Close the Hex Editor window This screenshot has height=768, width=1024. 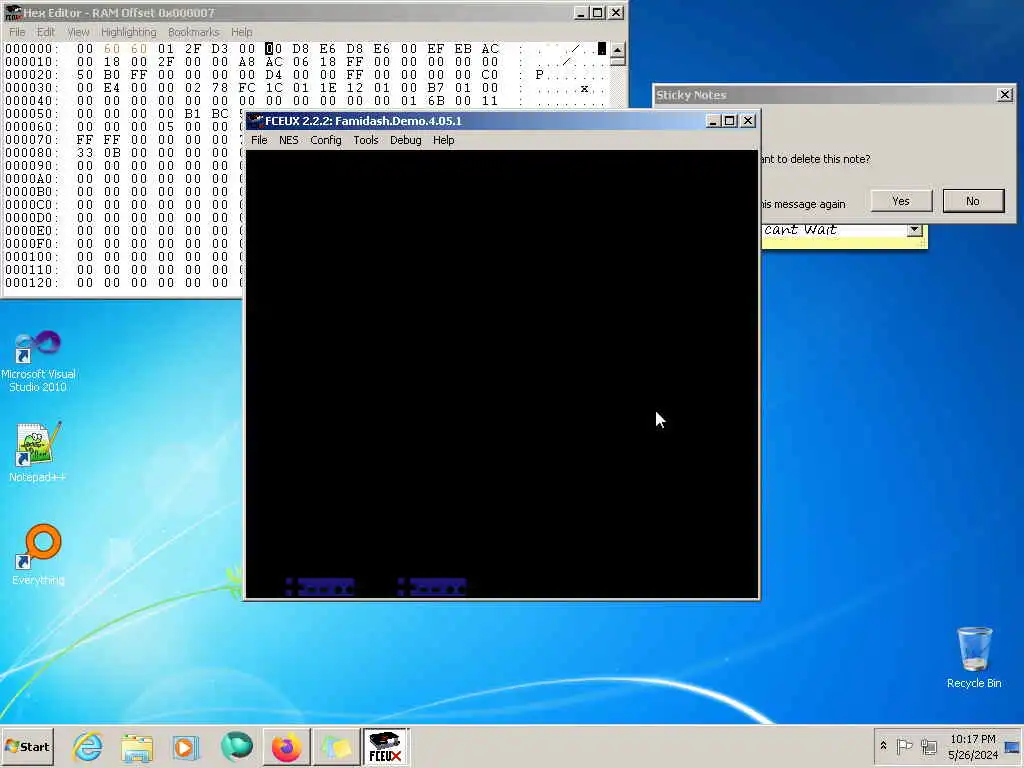pos(616,12)
